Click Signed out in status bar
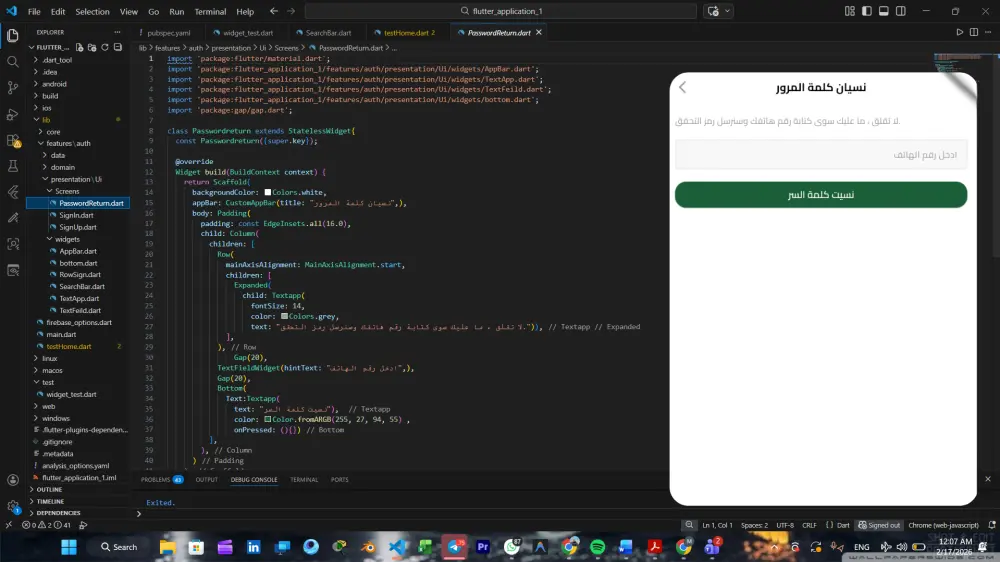Viewport: 1000px width, 562px height. click(x=879, y=525)
